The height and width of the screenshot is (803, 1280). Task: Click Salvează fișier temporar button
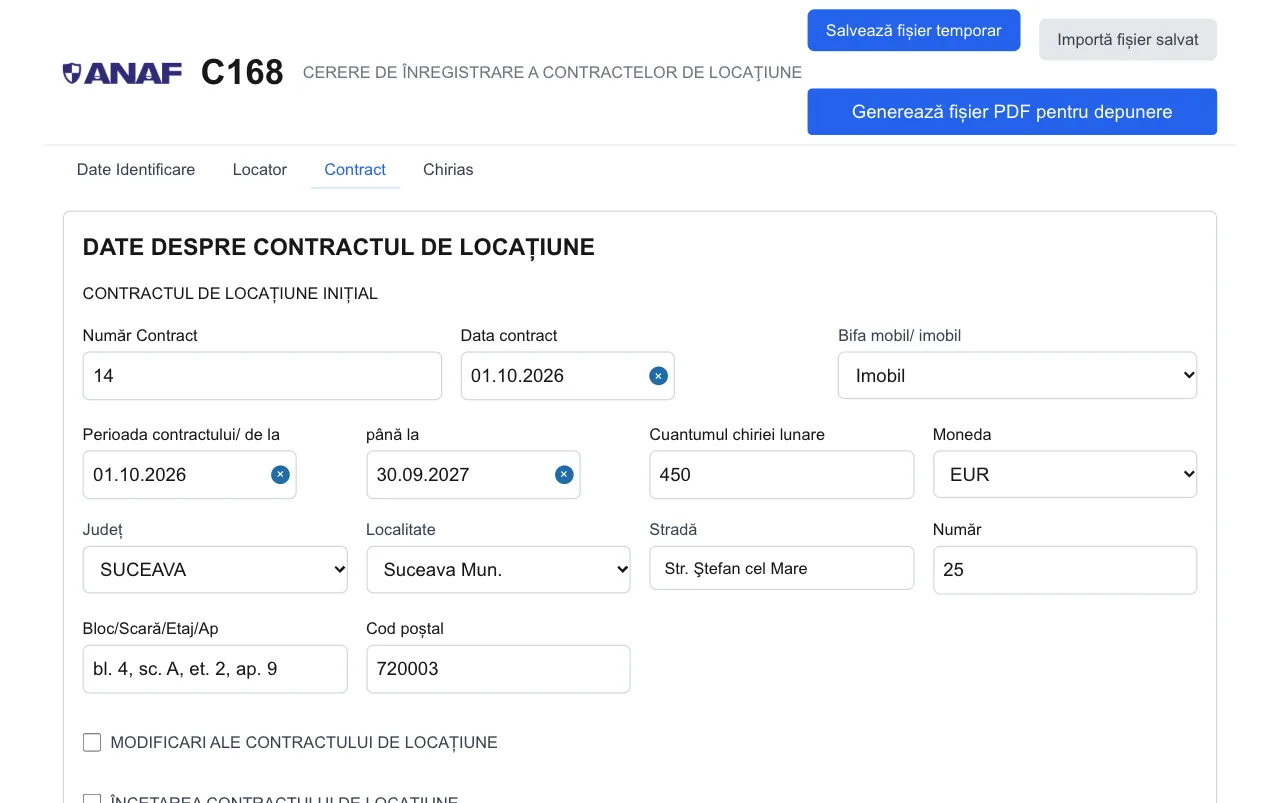pos(914,30)
